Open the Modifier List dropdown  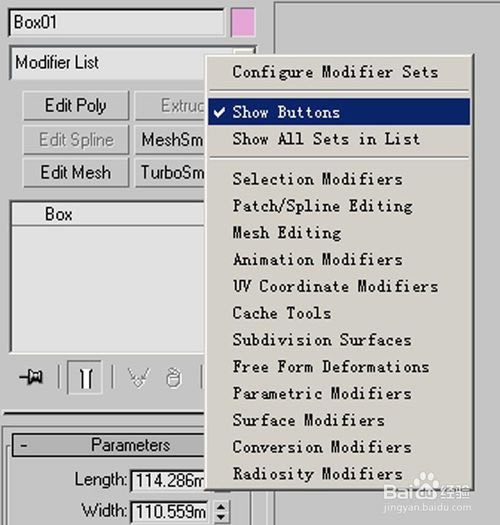tap(108, 63)
